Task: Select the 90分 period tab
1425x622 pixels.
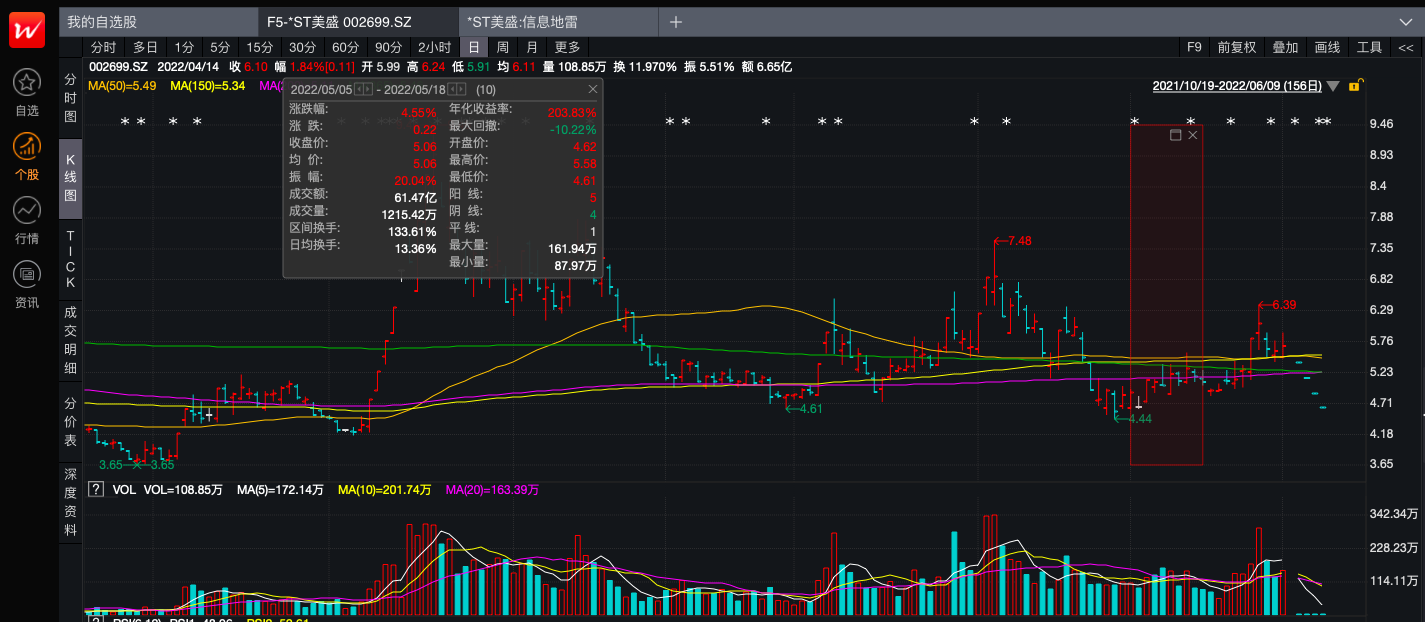Action: [x=389, y=47]
